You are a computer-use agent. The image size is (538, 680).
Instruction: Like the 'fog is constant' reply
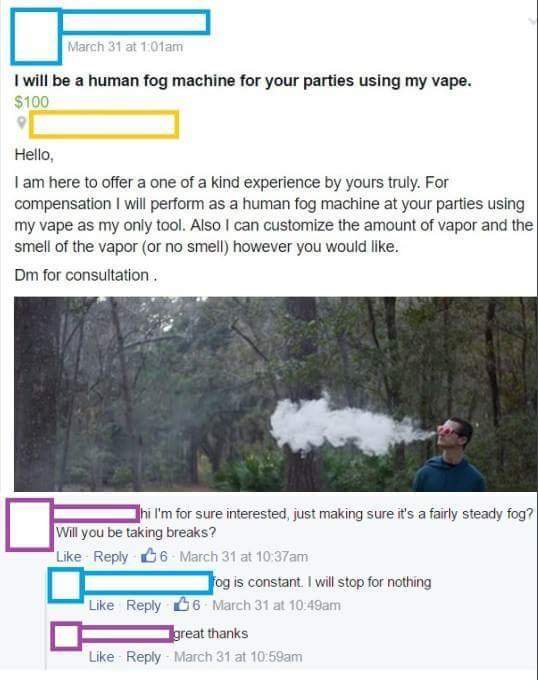101,605
